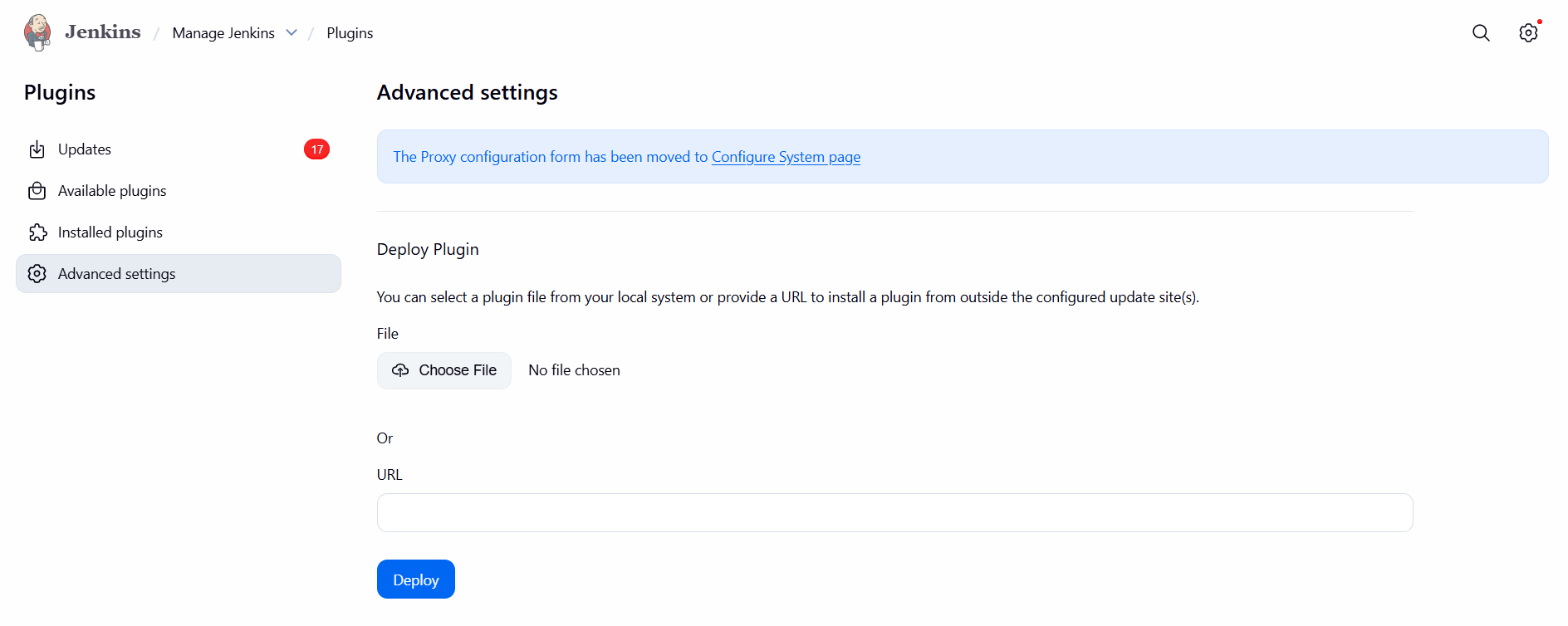
Task: Open the search magnifier icon
Action: click(x=1481, y=32)
